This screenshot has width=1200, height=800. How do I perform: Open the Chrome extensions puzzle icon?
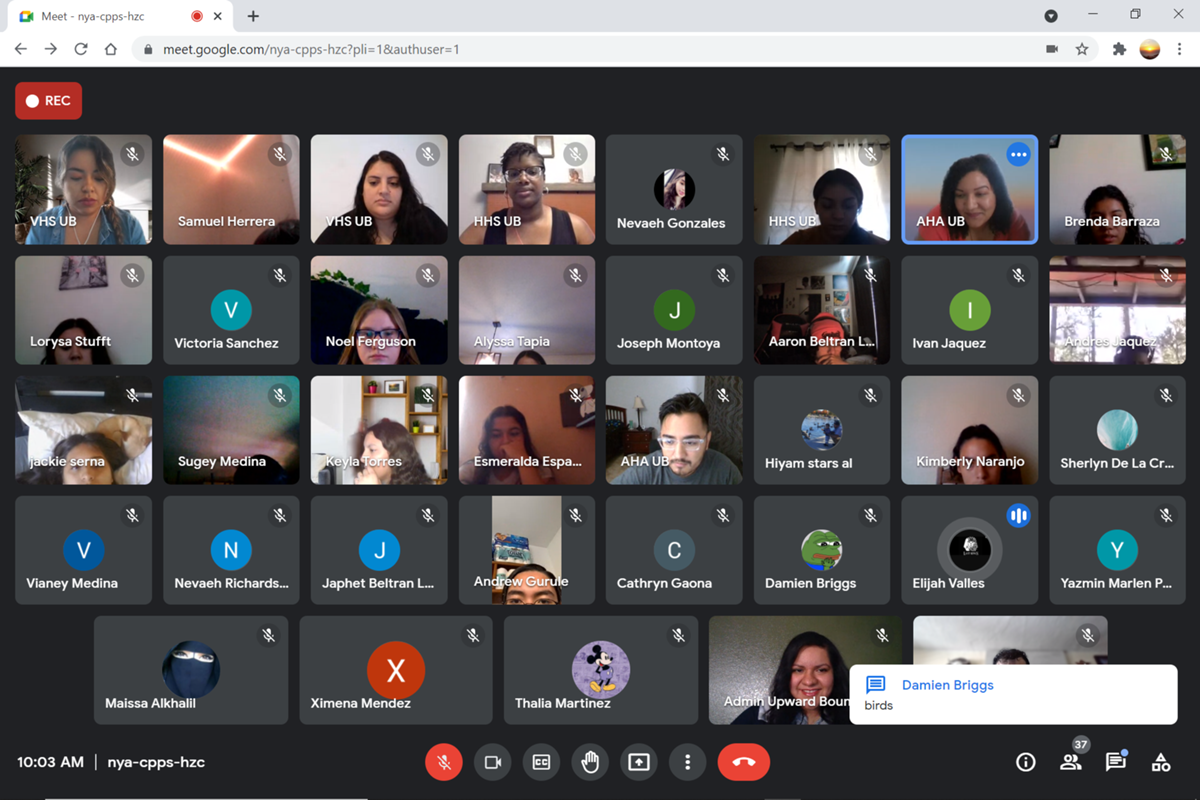(1119, 49)
